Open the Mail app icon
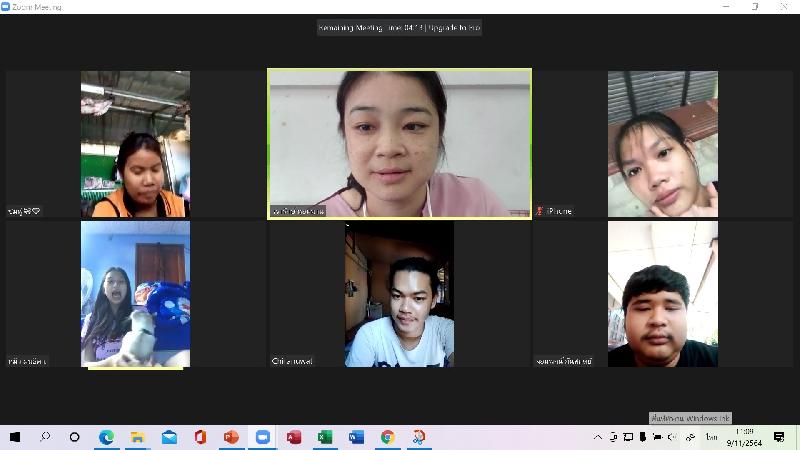 tap(169, 437)
